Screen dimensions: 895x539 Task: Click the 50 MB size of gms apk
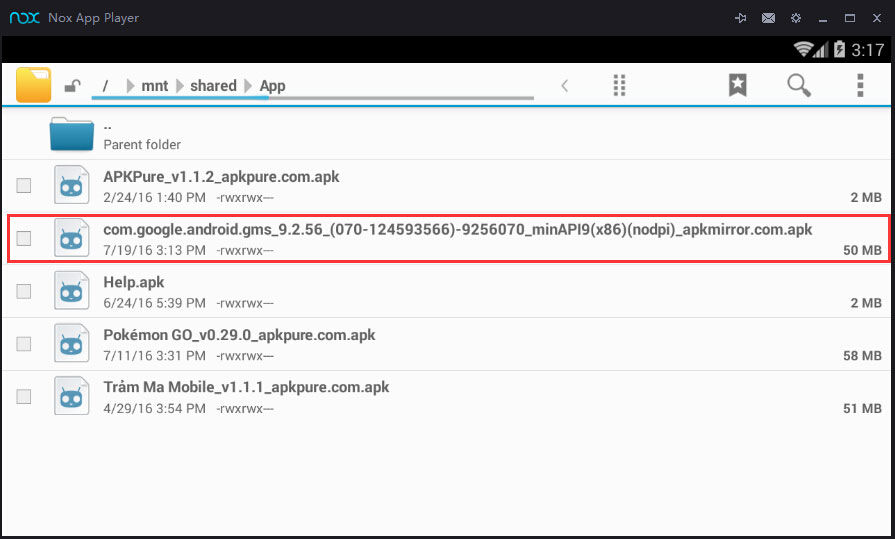tap(862, 250)
